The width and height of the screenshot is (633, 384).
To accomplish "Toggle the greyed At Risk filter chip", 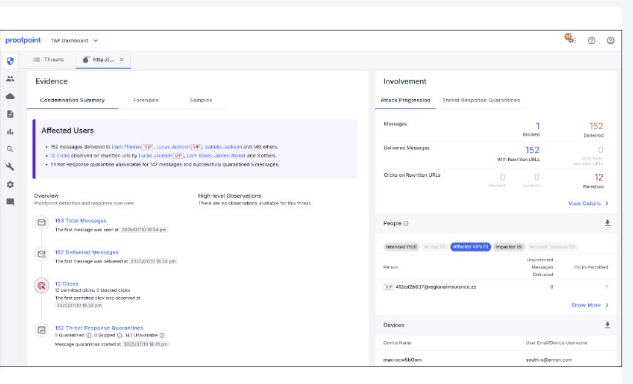I will pos(434,247).
